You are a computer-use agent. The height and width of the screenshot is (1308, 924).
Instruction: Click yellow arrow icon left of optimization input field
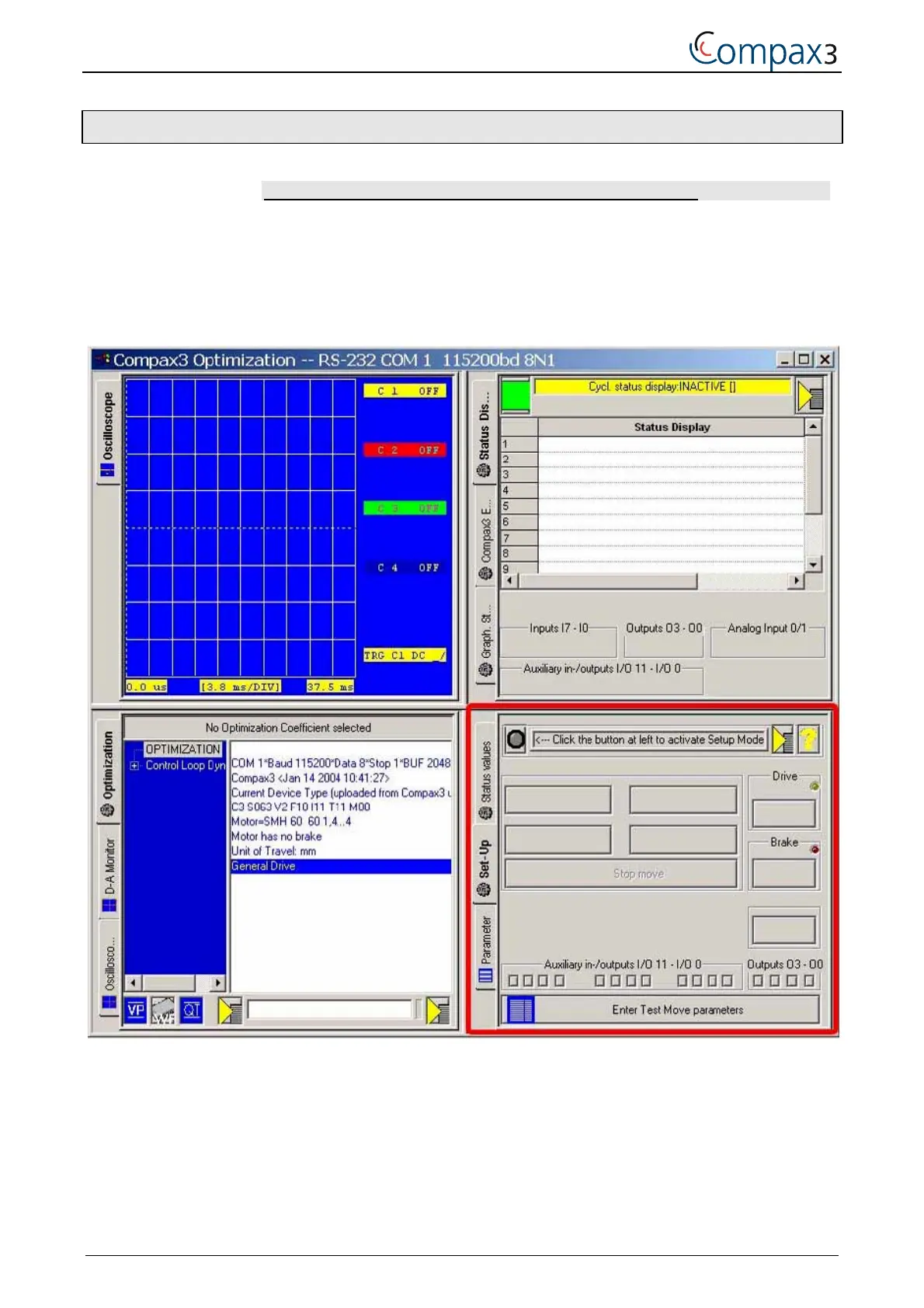point(230,1010)
